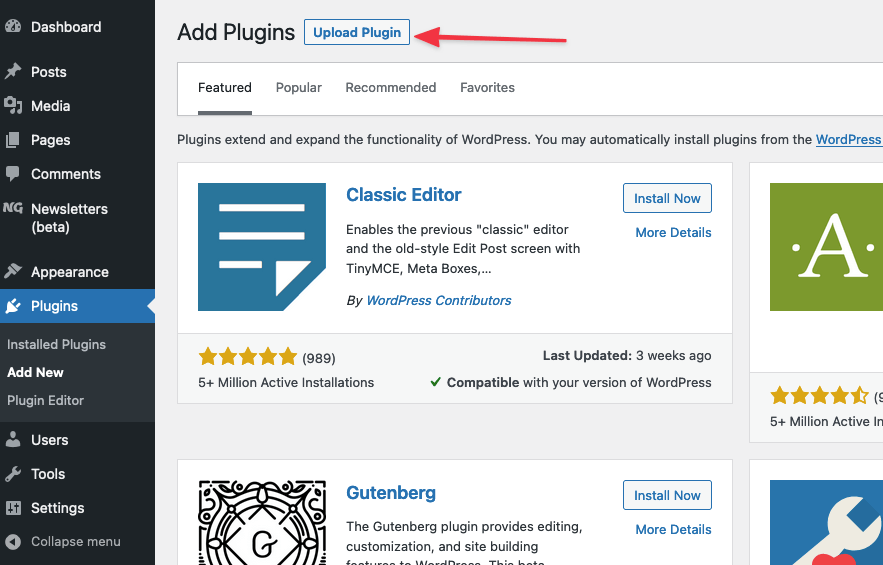Open the WordPress Contributors author link
The width and height of the screenshot is (883, 565).
(x=438, y=301)
